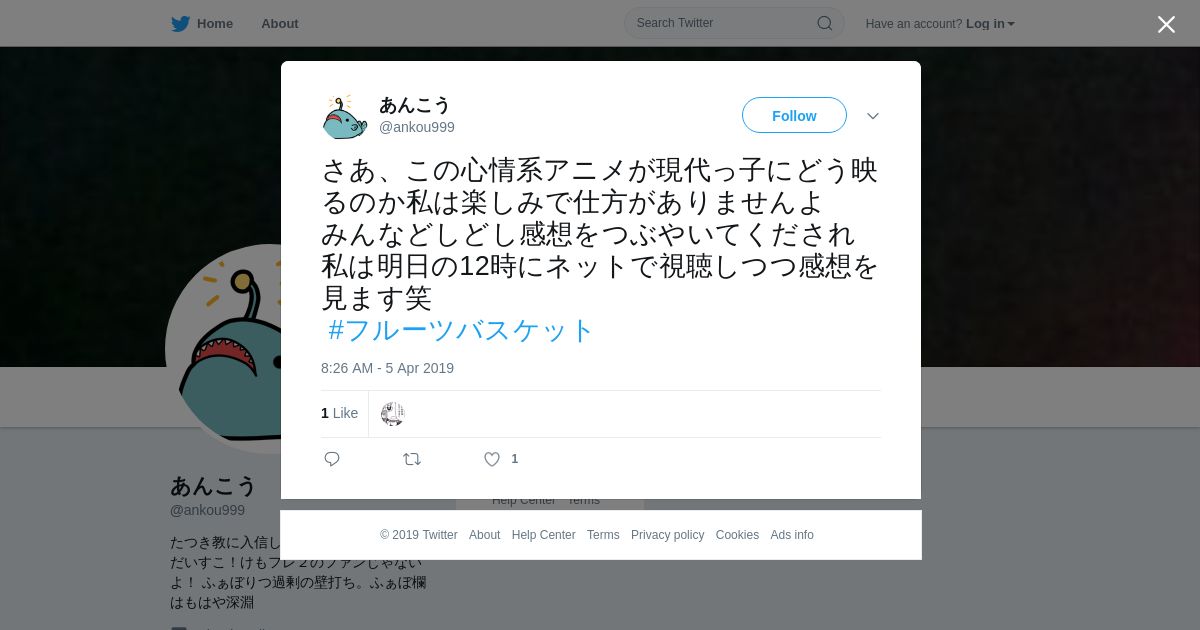Like the tweet with the heart icon
Viewport: 1200px width, 630px height.
(x=492, y=459)
